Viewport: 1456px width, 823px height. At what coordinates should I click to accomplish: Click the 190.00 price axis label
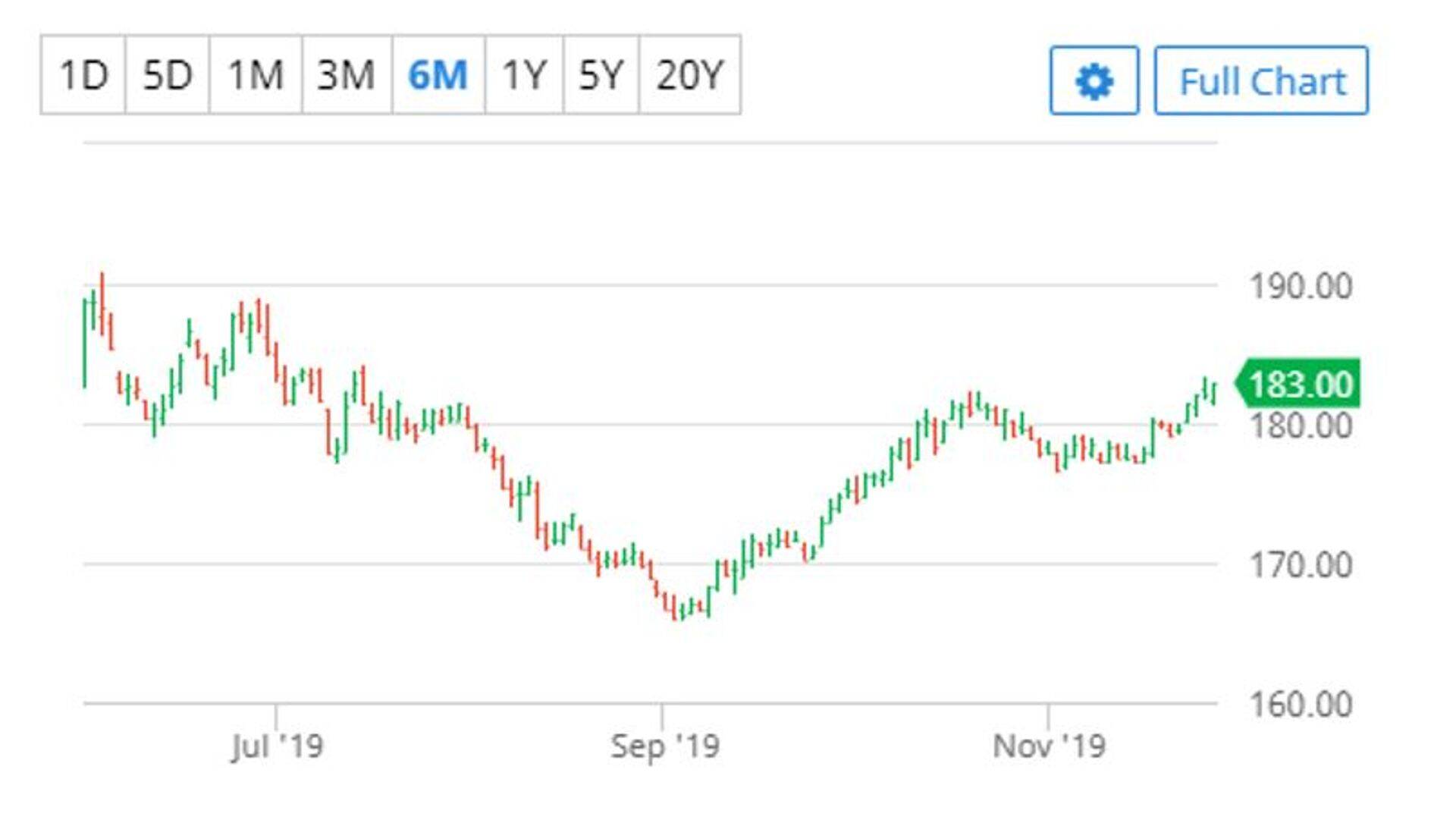coord(1301,287)
